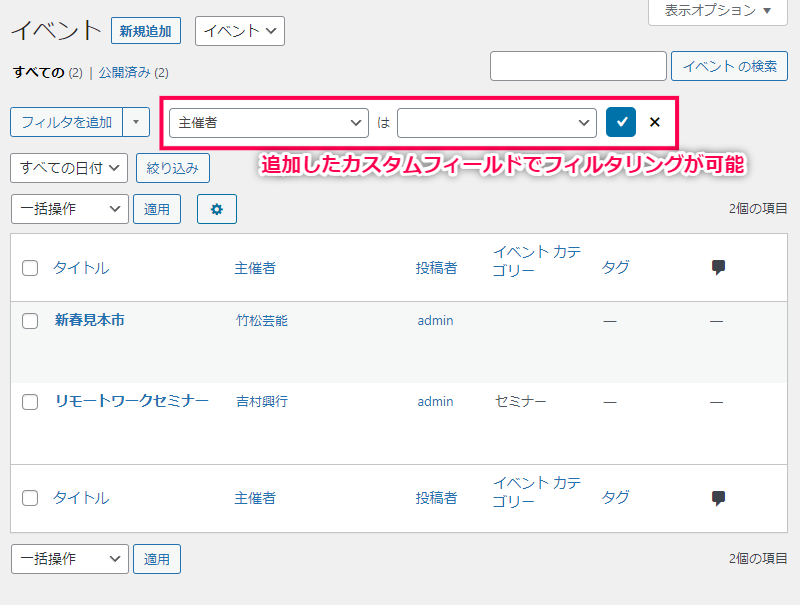This screenshot has height=605, width=800.
Task: Check the リモートワークセミナー row checkbox
Action: click(x=30, y=402)
